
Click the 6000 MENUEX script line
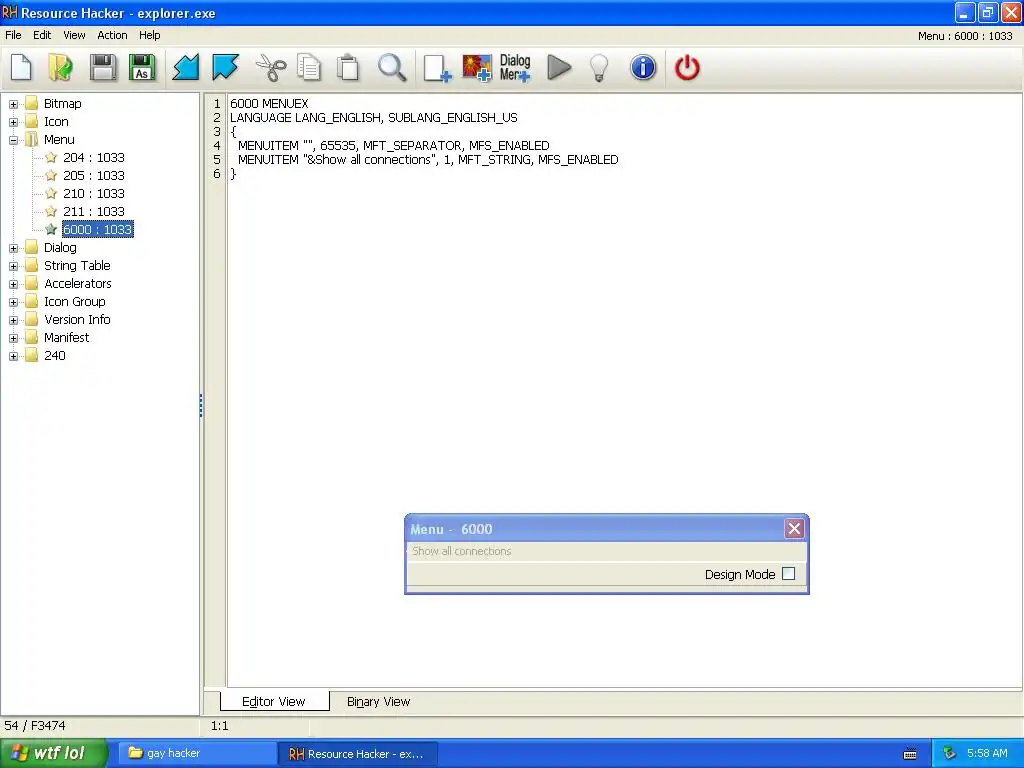point(269,103)
